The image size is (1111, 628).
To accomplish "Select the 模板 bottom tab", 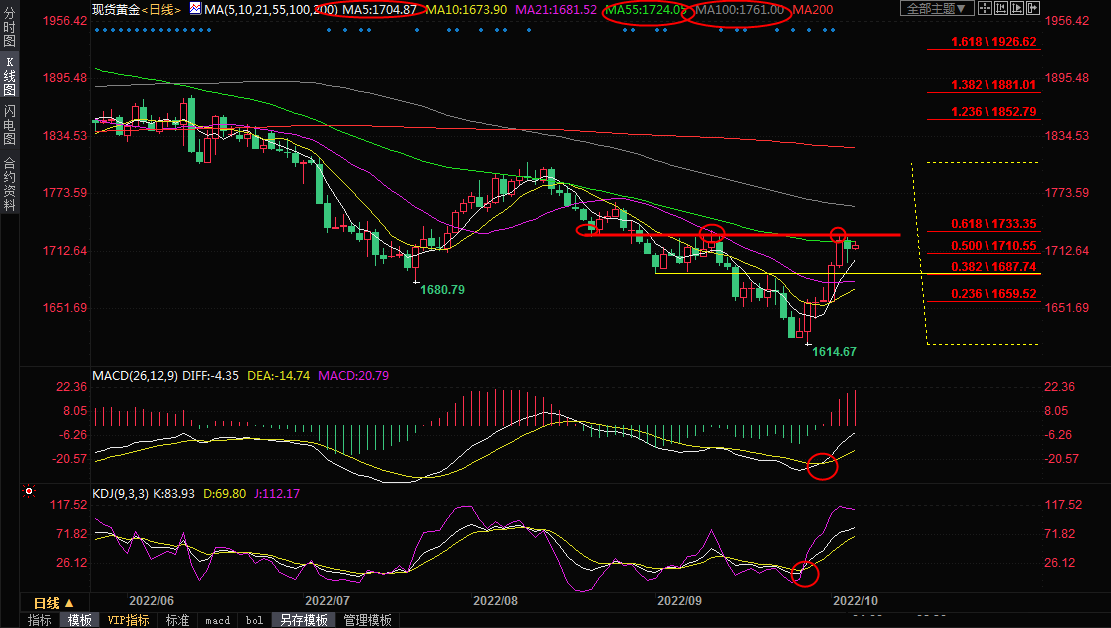I will coord(80,620).
